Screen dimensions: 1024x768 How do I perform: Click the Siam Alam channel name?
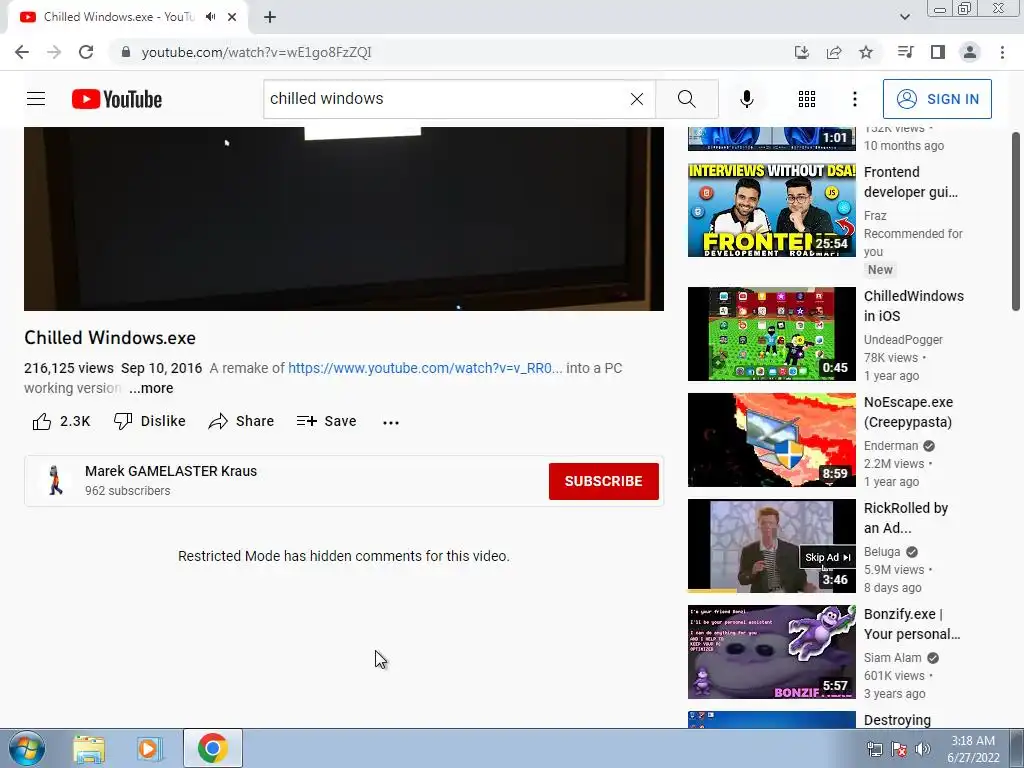click(x=893, y=658)
